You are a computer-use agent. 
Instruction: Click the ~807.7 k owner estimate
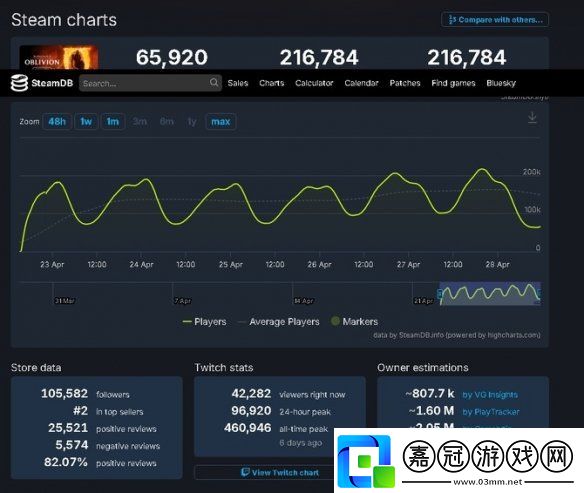[x=430, y=394]
